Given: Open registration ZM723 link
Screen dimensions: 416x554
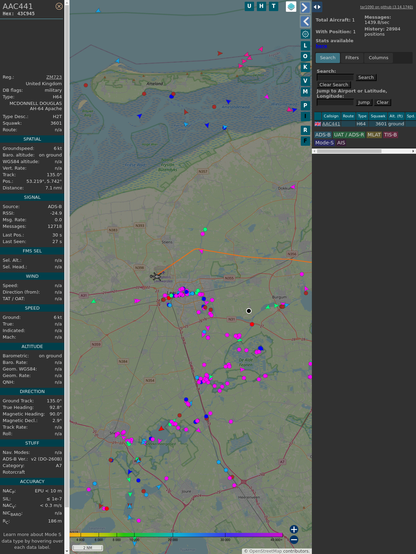Looking at the screenshot, I should coord(54,77).
